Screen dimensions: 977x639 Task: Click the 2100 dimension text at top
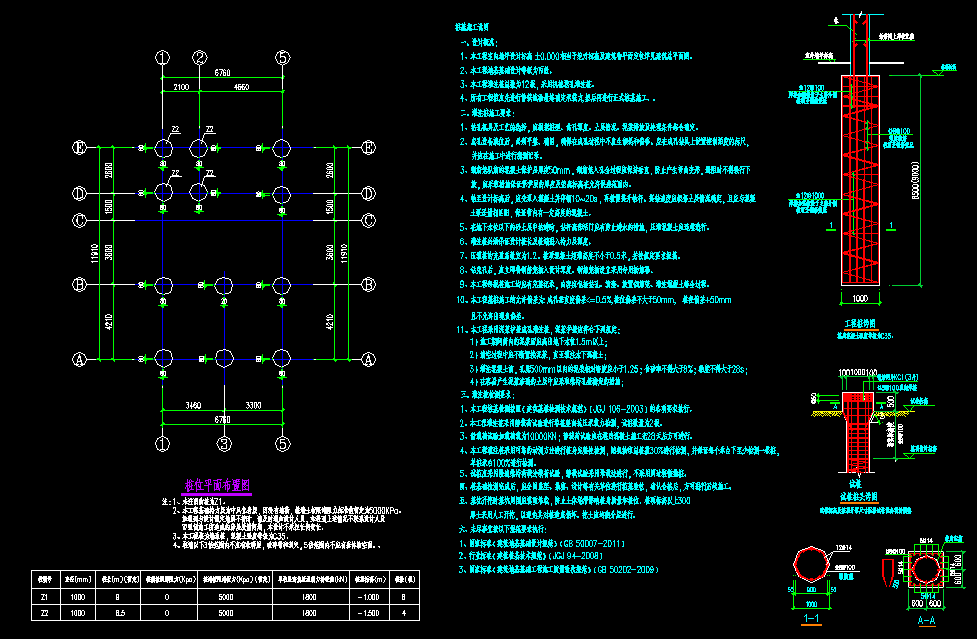(180, 89)
